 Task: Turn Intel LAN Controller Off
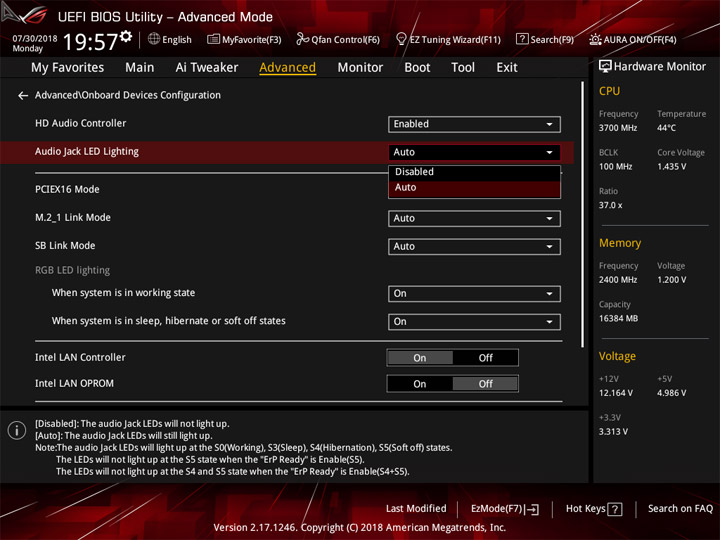485,358
